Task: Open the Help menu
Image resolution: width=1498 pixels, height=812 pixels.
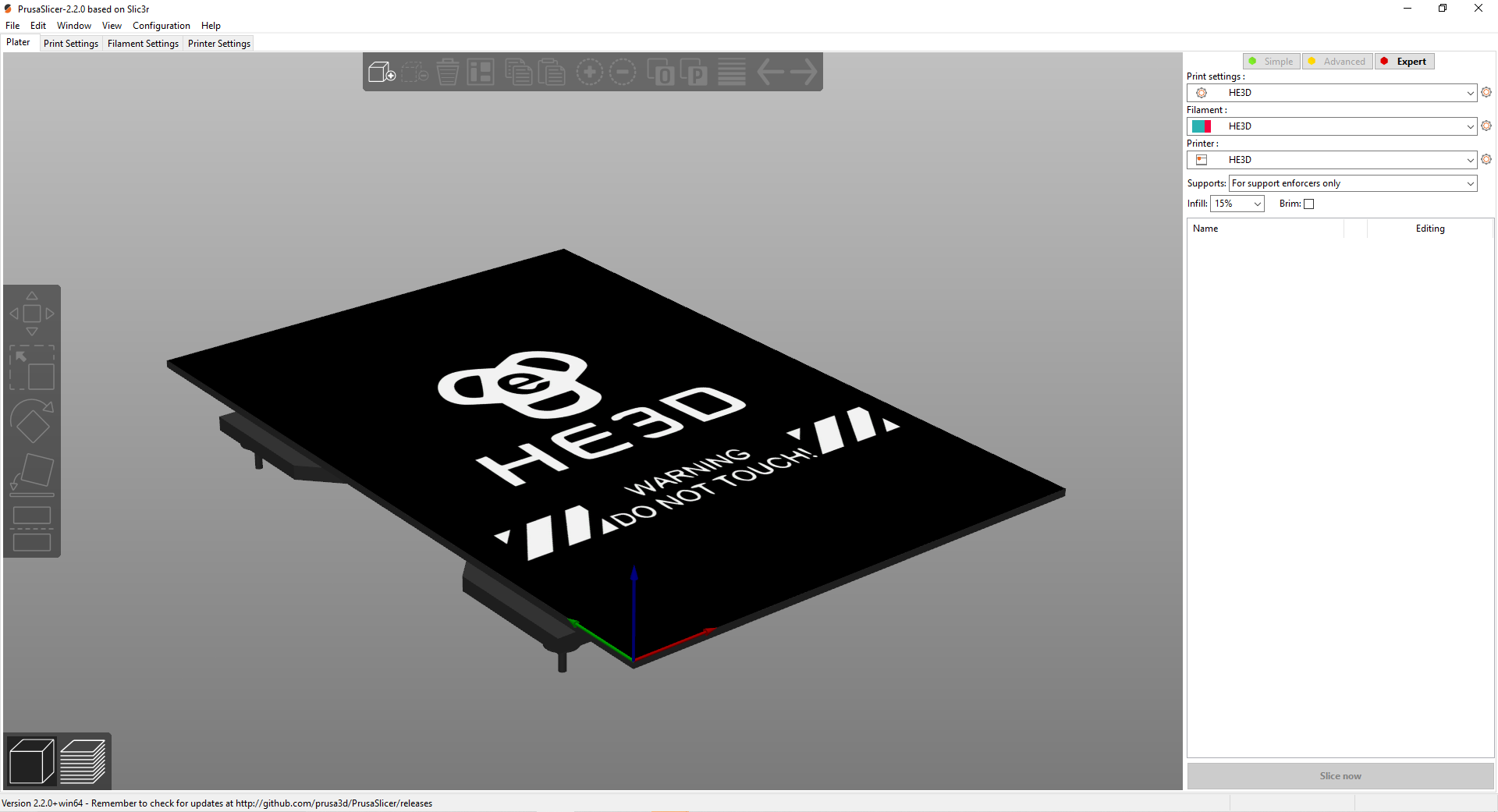Action: 211,26
